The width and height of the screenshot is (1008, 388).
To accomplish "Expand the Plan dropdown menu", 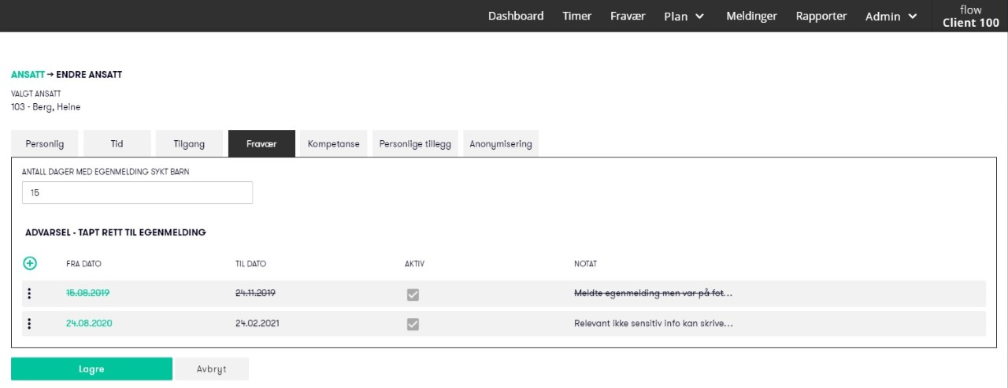I will [684, 17].
